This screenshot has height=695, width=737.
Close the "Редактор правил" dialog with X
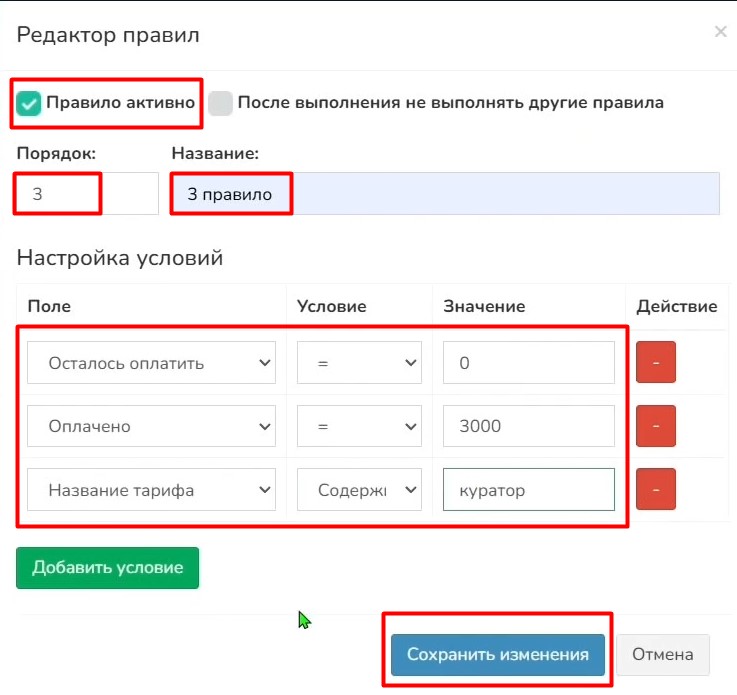tap(720, 33)
